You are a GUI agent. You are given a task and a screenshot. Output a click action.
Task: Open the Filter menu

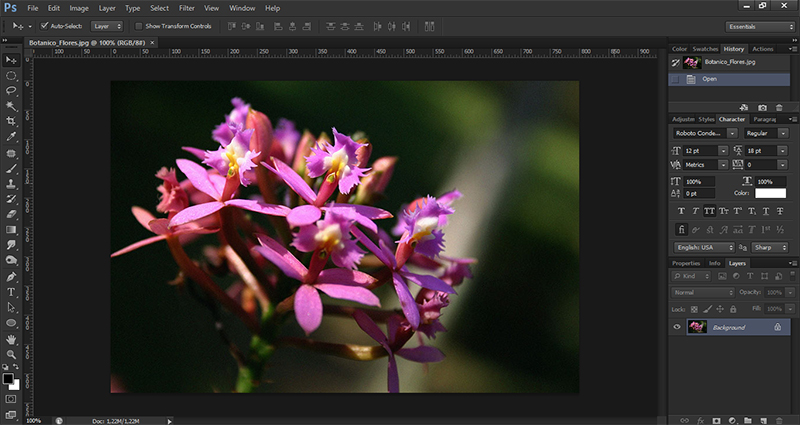(x=187, y=8)
